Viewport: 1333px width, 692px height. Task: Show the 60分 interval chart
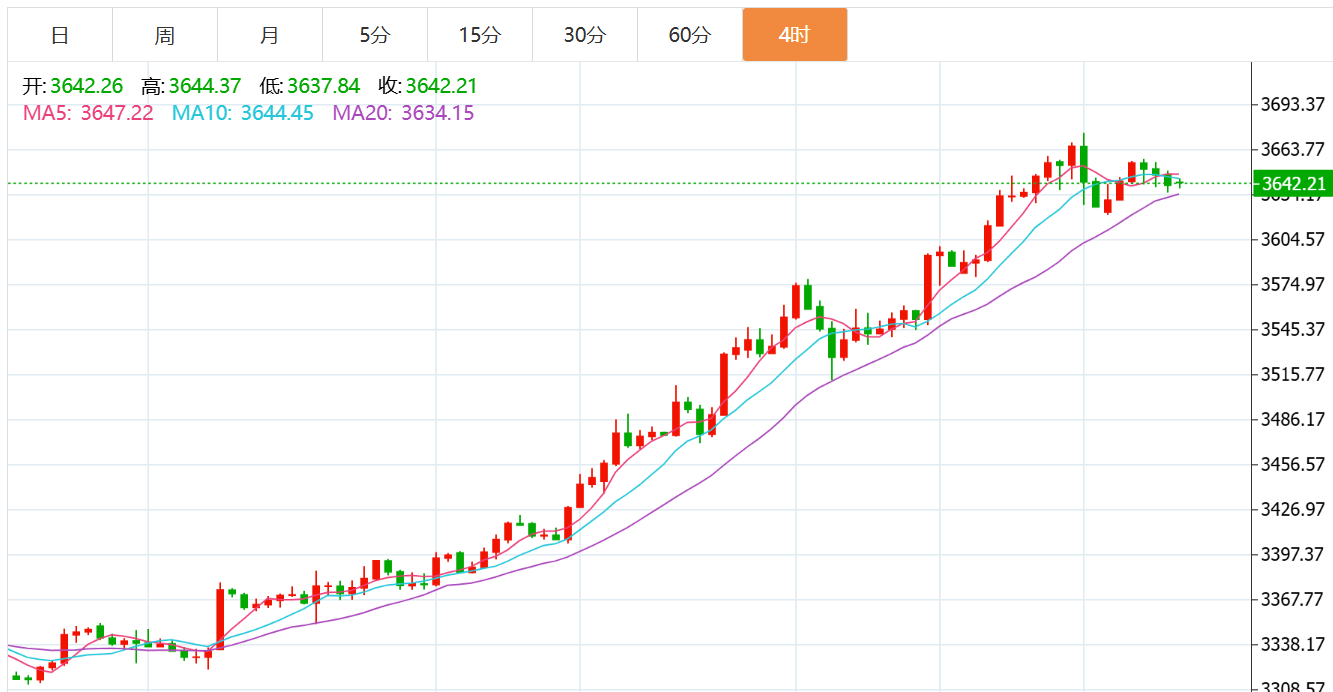click(690, 35)
